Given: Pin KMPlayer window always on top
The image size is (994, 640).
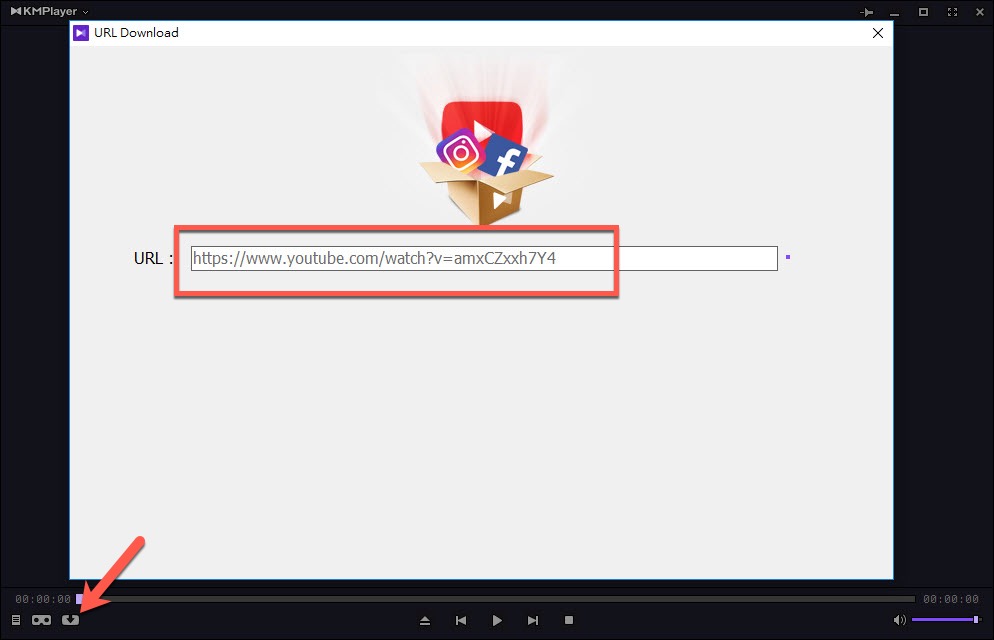Looking at the screenshot, I should point(866,12).
